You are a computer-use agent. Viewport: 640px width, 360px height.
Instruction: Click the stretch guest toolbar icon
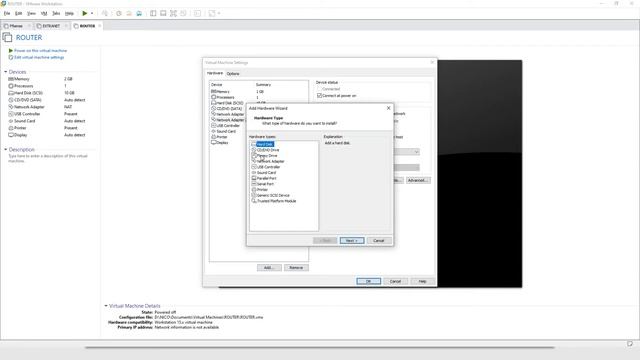tap(212, 13)
